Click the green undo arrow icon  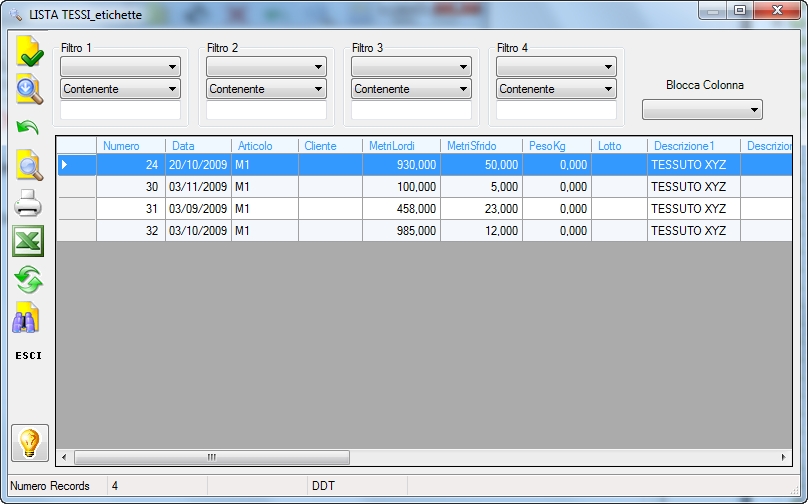[x=27, y=127]
